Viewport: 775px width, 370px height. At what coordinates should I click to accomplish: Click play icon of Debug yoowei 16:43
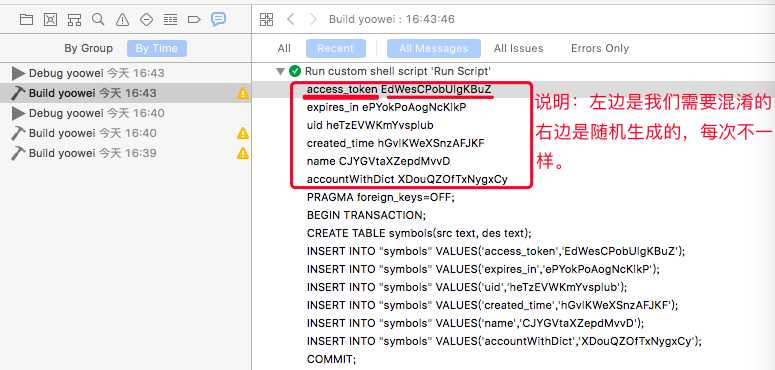click(x=18, y=74)
